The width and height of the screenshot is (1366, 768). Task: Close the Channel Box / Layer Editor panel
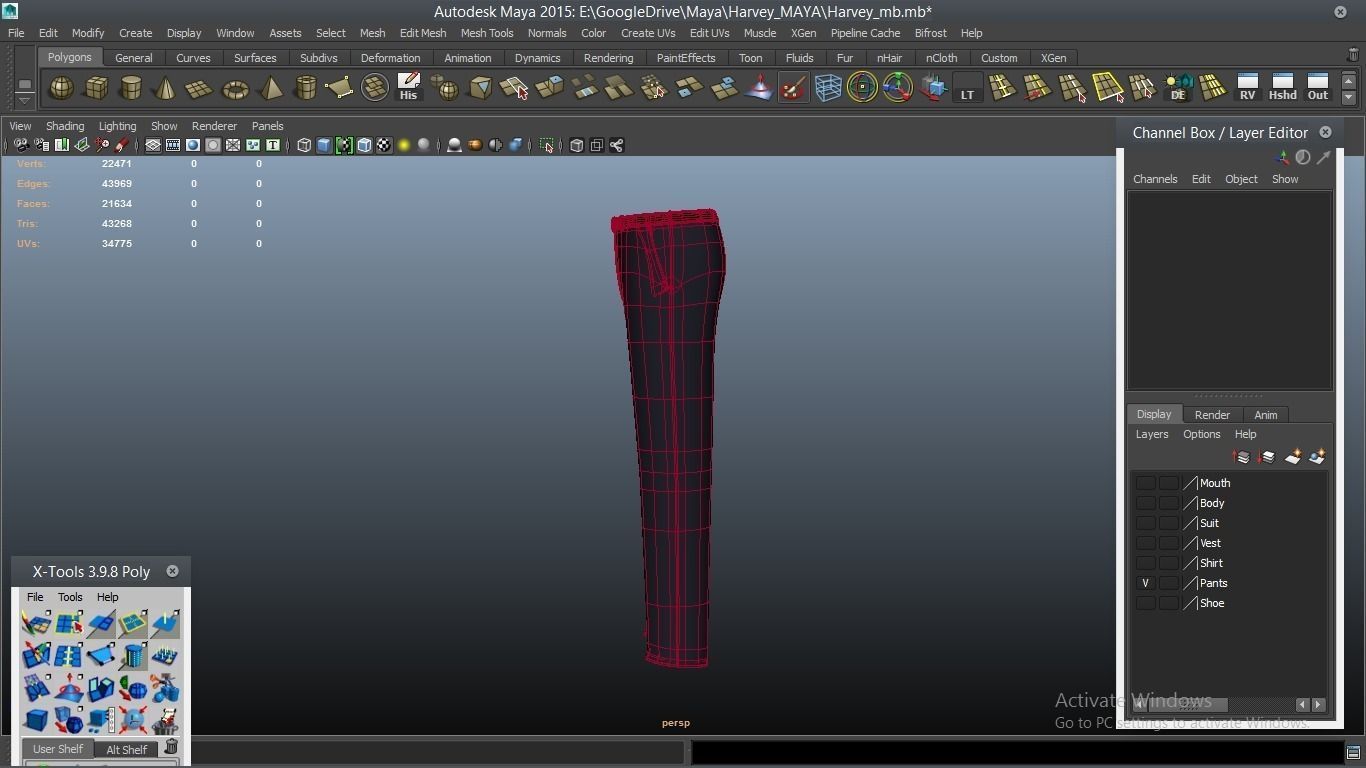coord(1325,132)
